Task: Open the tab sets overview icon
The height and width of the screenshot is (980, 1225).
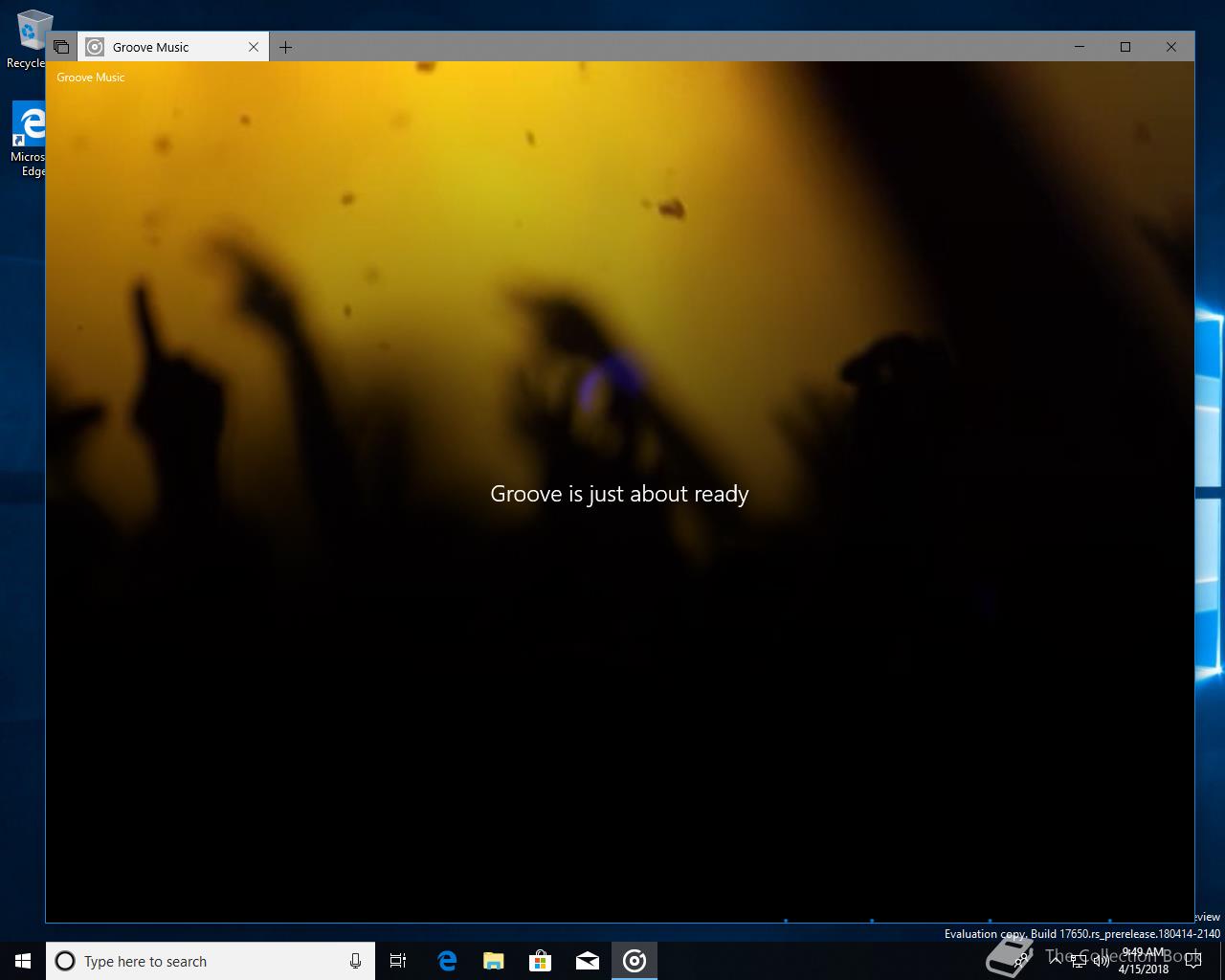Action: coord(61,47)
